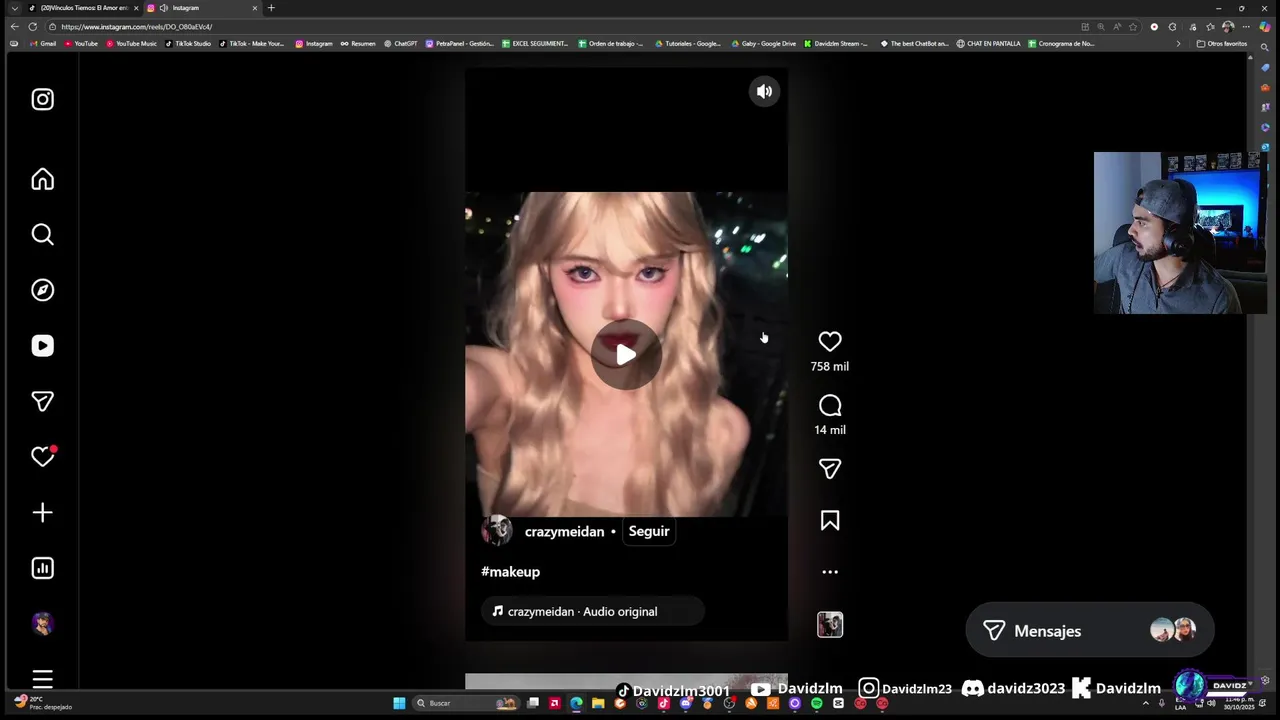
Task: Share the reel via paper-plane icon
Action: click(x=830, y=469)
